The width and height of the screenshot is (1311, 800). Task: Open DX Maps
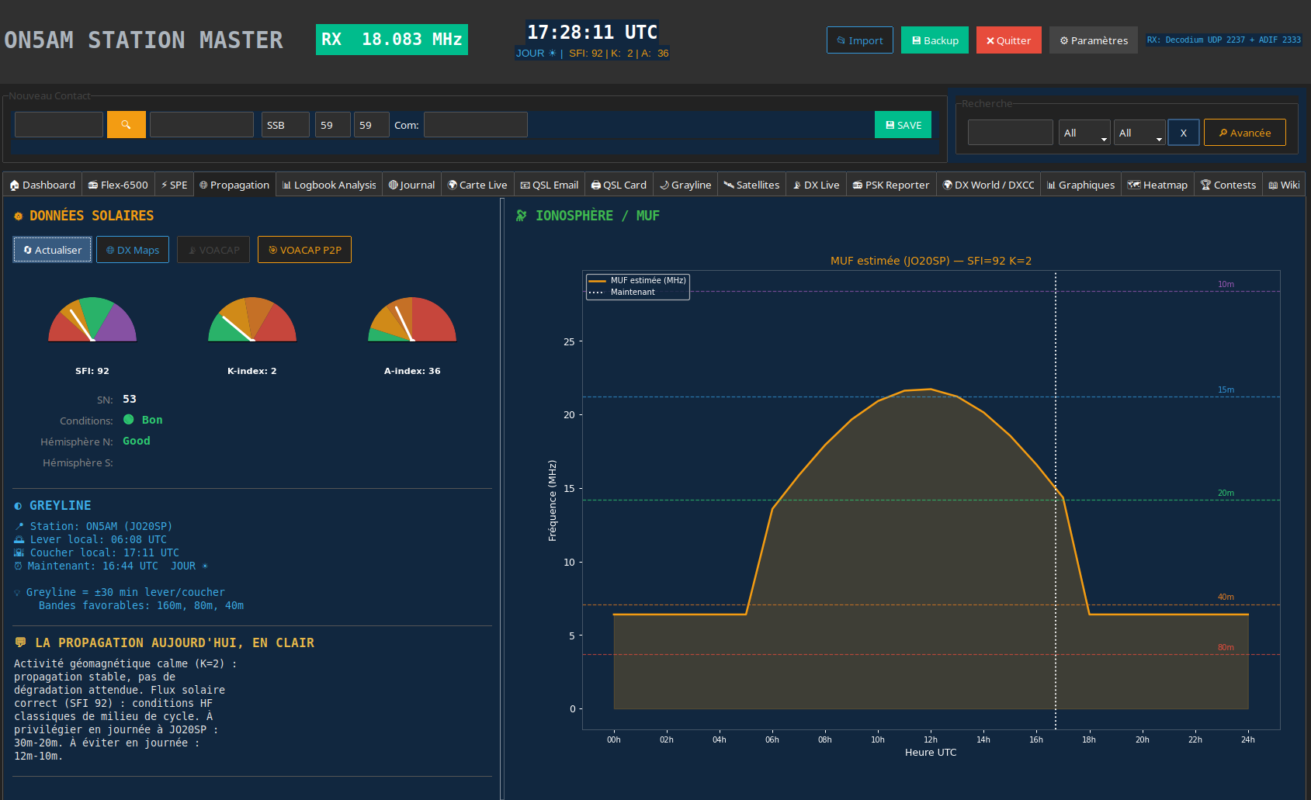[x=133, y=250]
